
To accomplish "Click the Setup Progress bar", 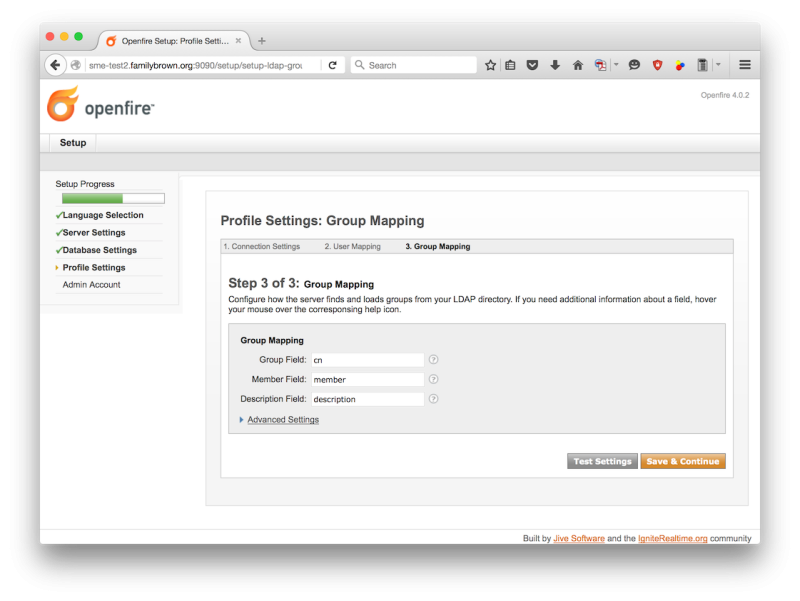I will pyautogui.click(x=113, y=198).
